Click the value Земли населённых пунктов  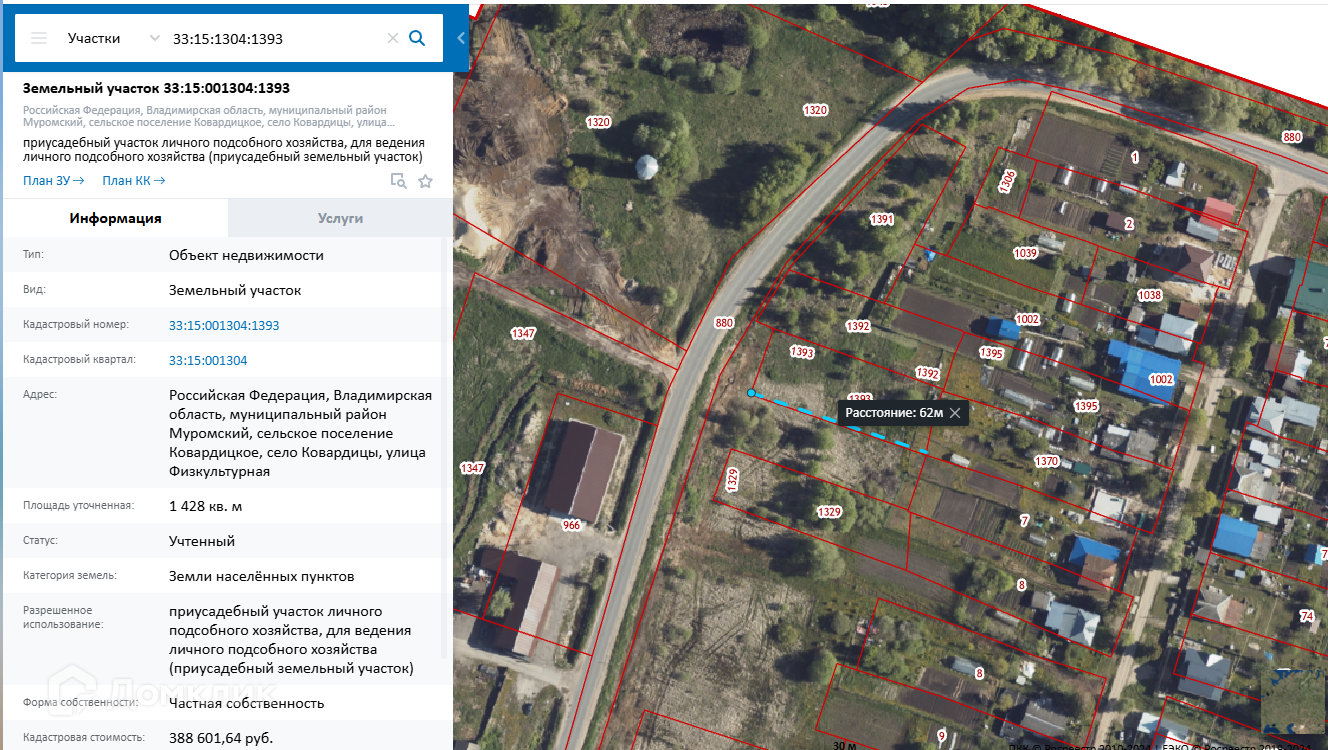pyautogui.click(x=262, y=576)
